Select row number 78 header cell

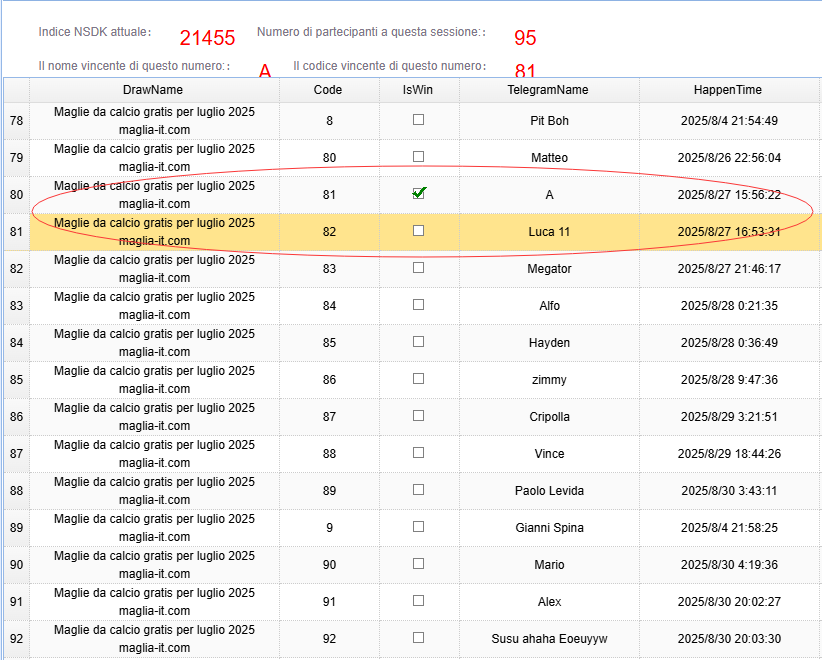point(17,121)
